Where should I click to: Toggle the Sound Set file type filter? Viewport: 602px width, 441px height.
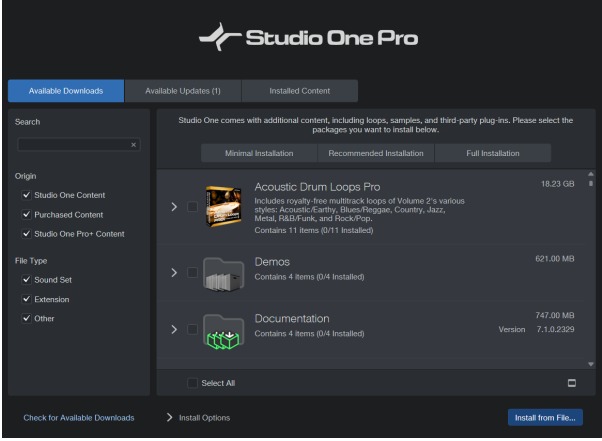[x=26, y=280]
